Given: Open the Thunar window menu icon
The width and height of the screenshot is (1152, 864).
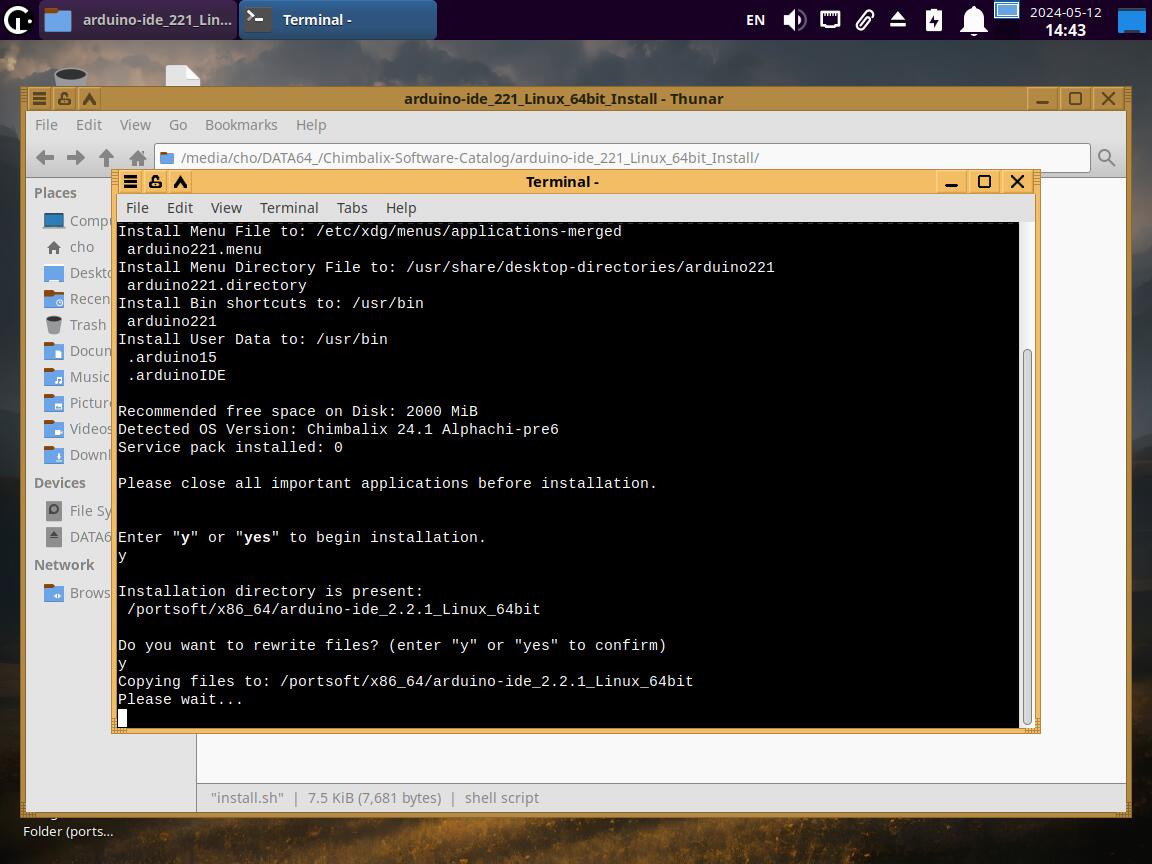Looking at the screenshot, I should [x=40, y=98].
